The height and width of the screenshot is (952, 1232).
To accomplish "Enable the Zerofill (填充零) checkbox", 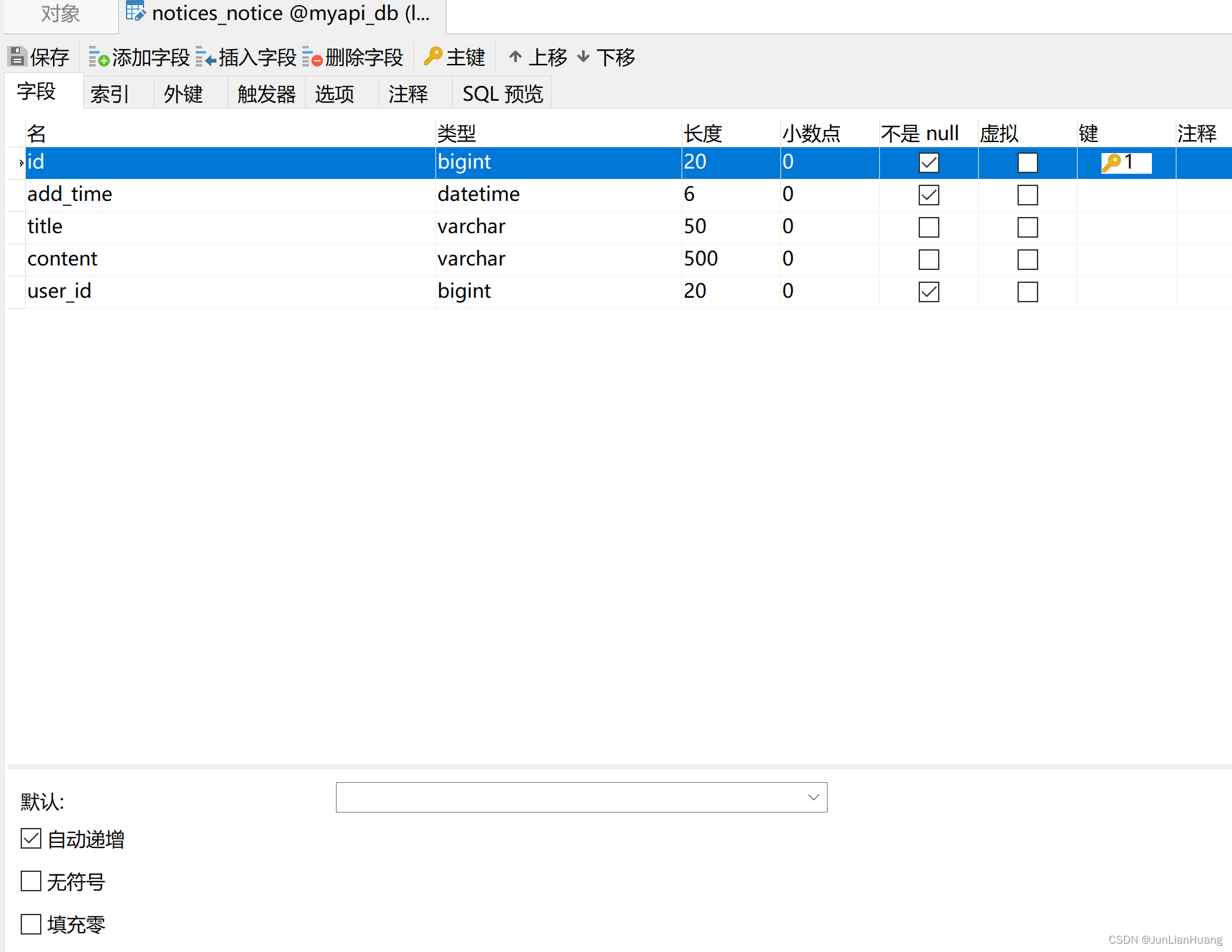I will pyautogui.click(x=31, y=924).
